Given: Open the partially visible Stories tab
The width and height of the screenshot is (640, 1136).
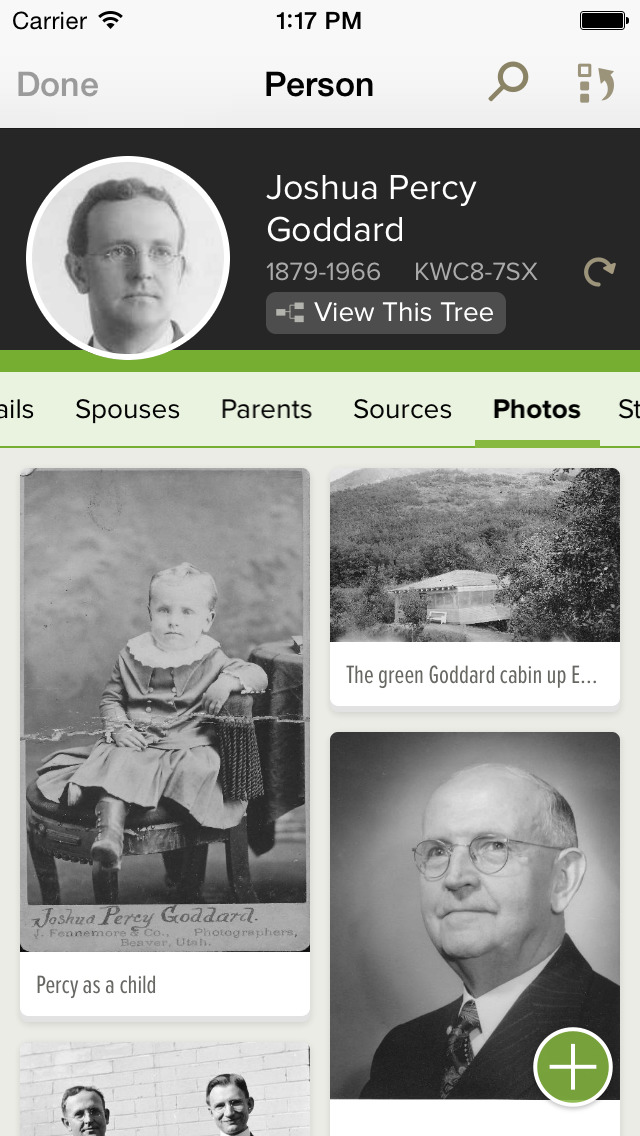Looking at the screenshot, I should pos(628,409).
